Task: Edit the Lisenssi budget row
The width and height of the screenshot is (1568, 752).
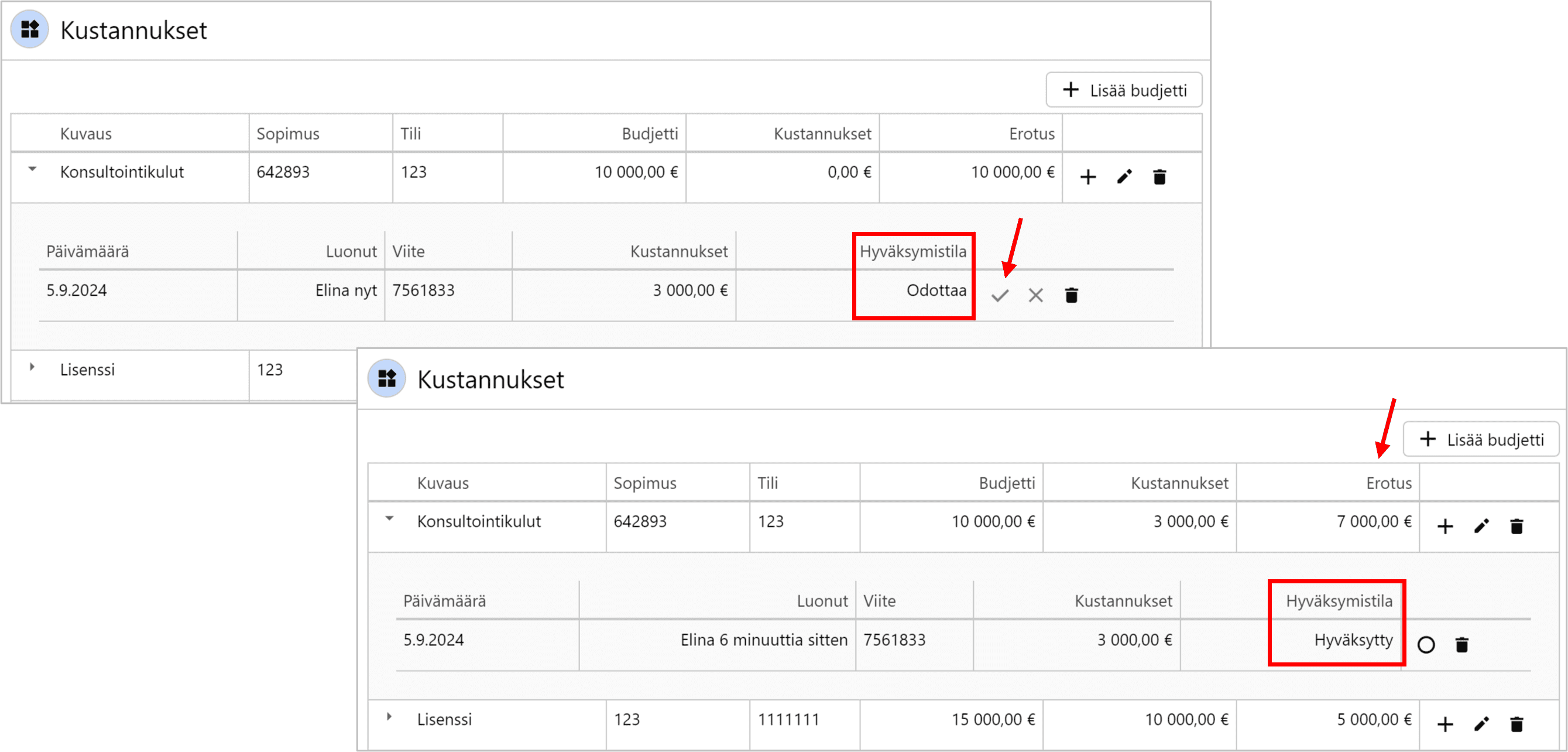Action: point(1481,724)
